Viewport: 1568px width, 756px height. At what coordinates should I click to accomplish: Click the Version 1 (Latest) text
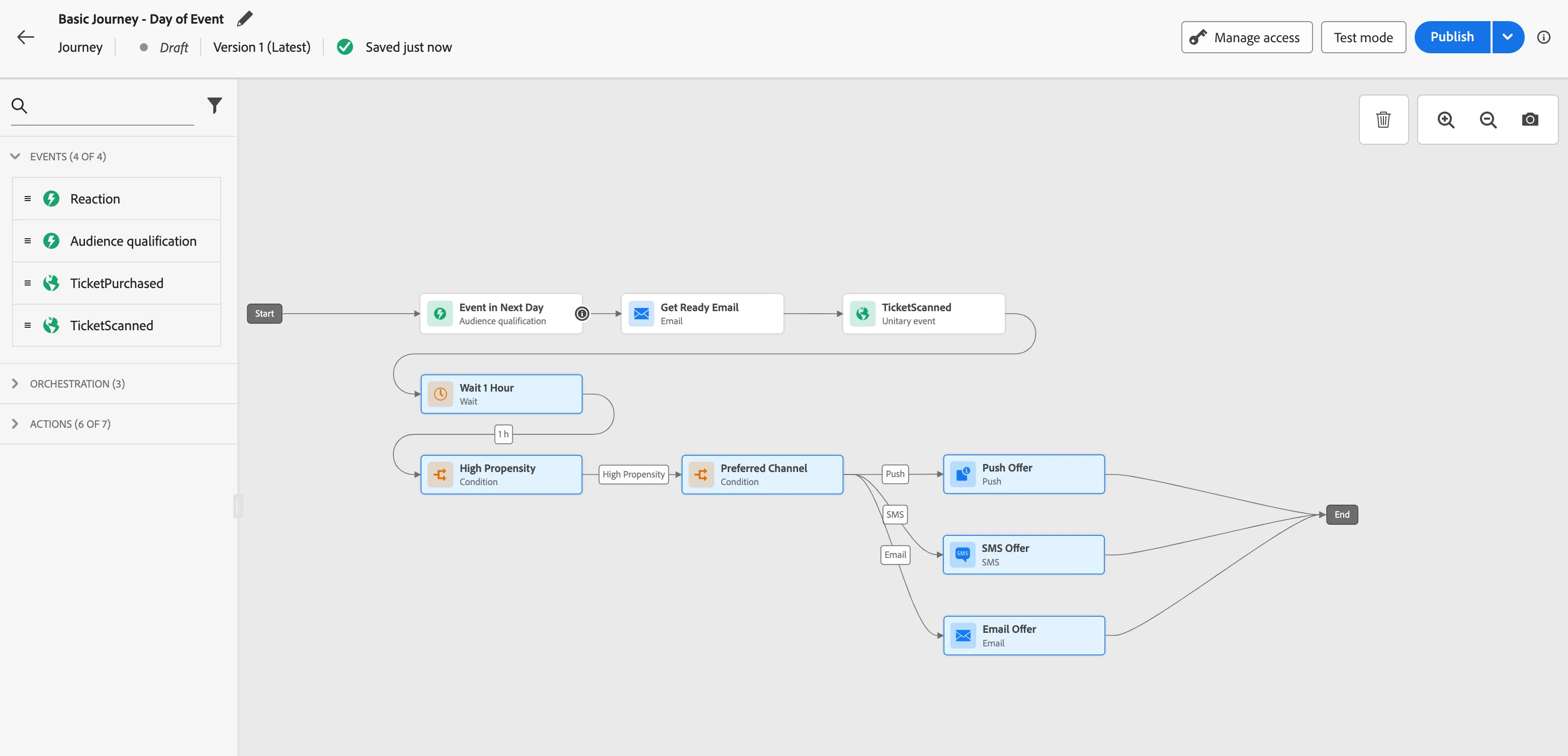coord(262,47)
